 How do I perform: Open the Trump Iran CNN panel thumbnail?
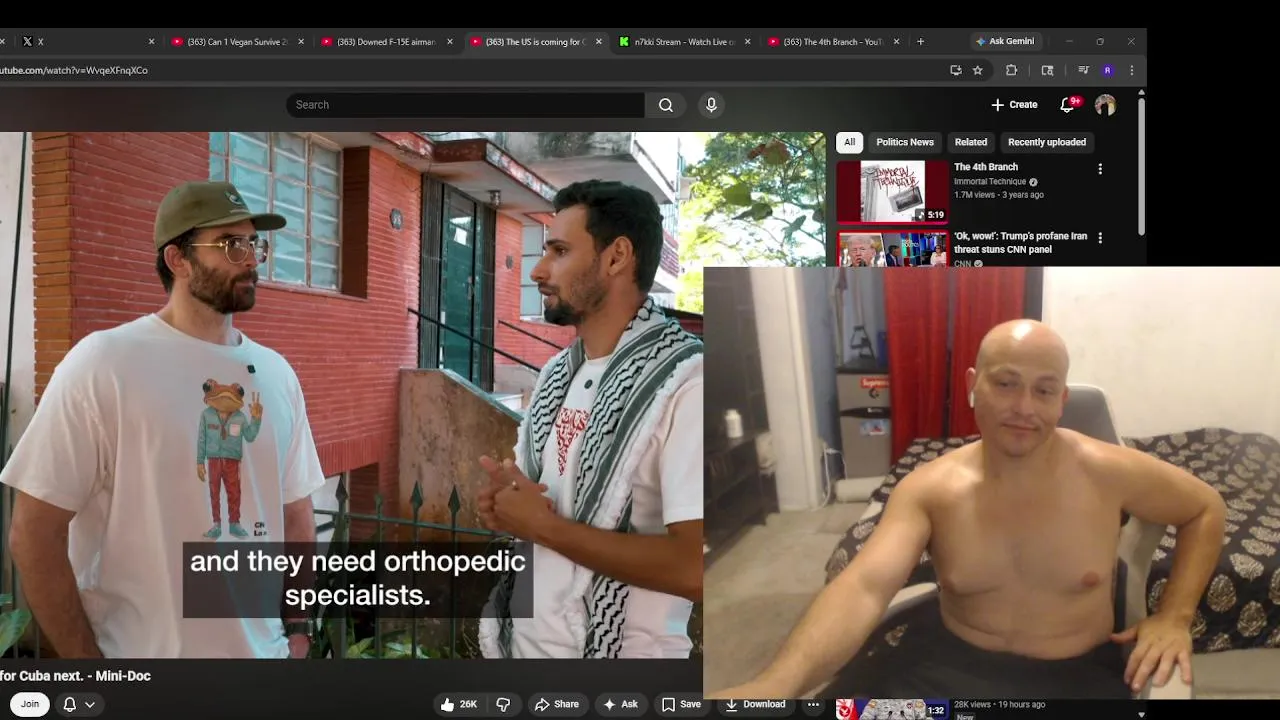tap(892, 249)
